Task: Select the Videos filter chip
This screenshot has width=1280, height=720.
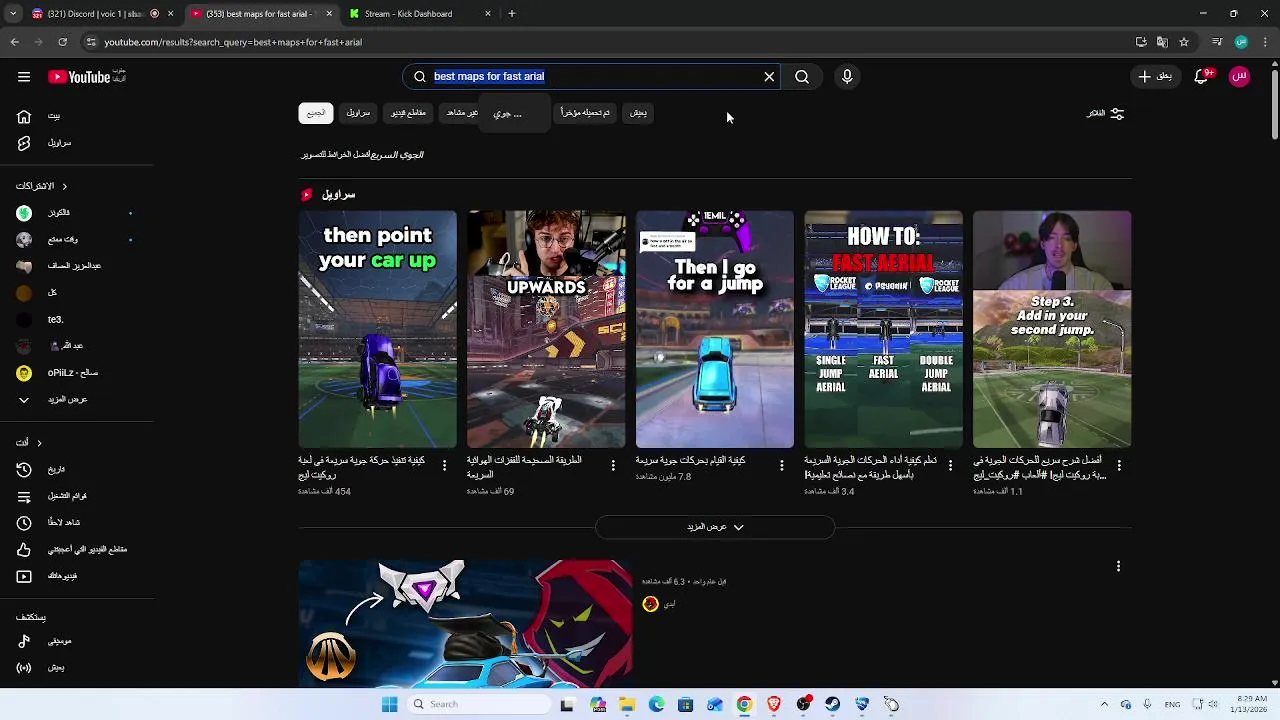Action: pos(408,113)
